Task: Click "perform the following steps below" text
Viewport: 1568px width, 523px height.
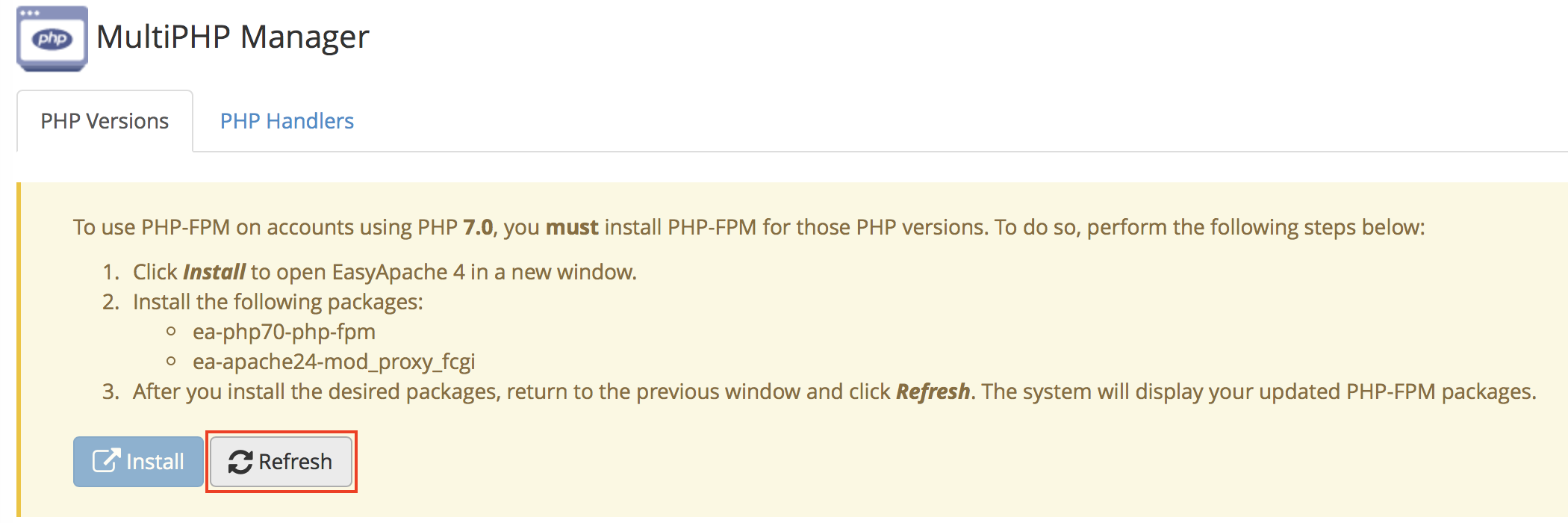Action: 1254,227
